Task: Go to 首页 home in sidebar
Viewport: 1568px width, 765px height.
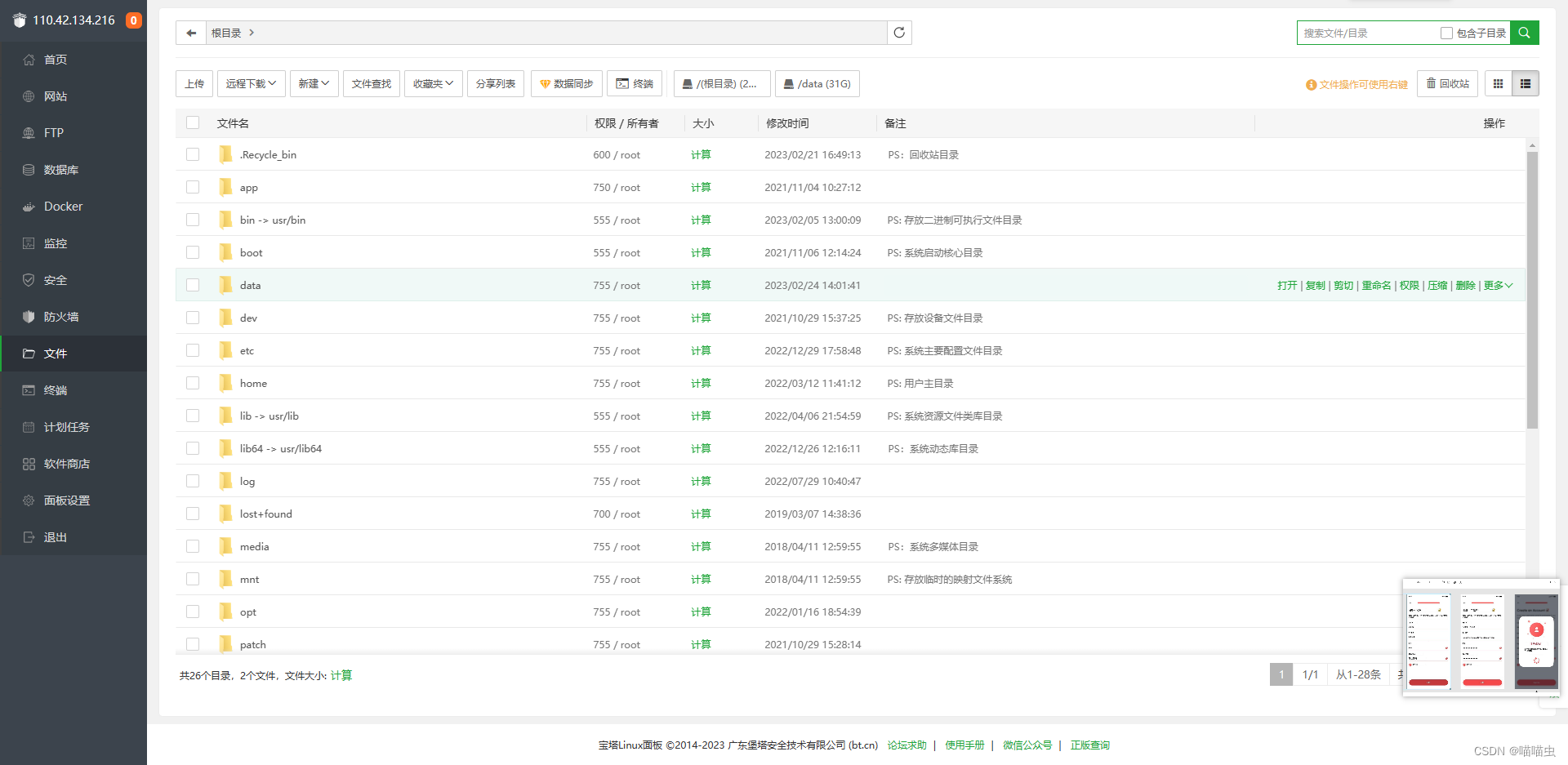Action: (73, 60)
